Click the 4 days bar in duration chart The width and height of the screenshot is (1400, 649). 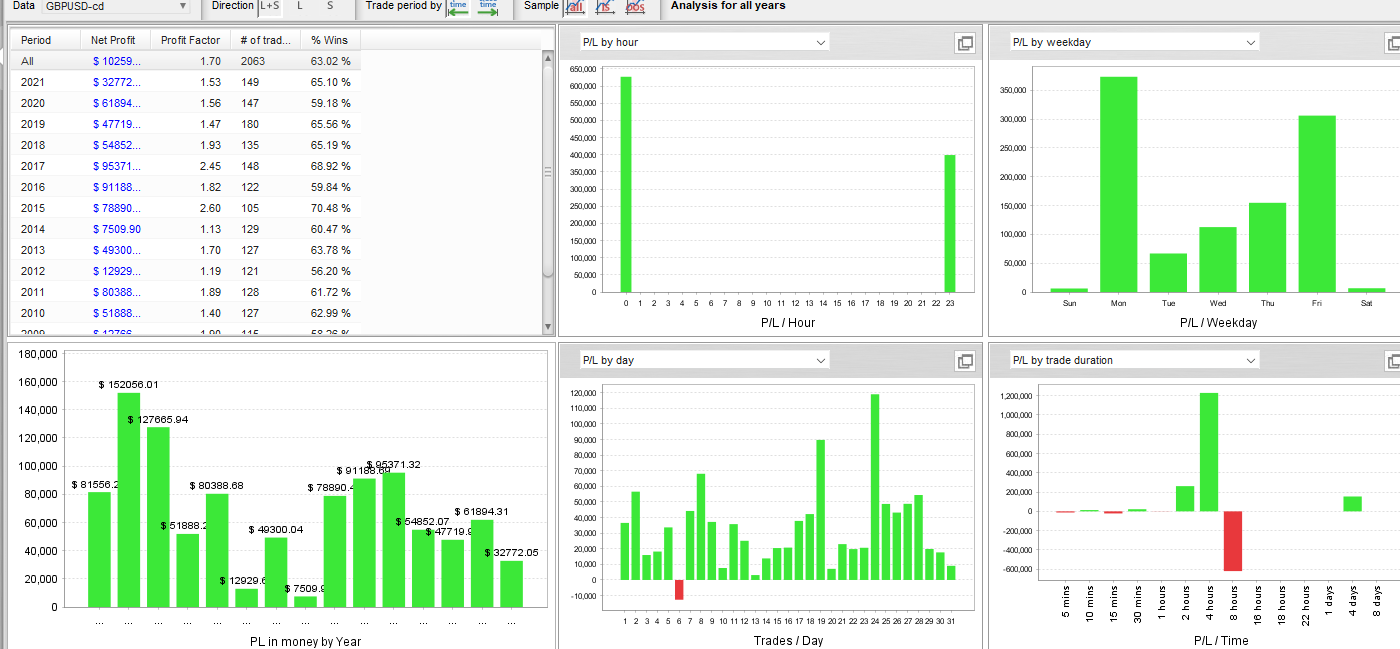coord(1352,504)
